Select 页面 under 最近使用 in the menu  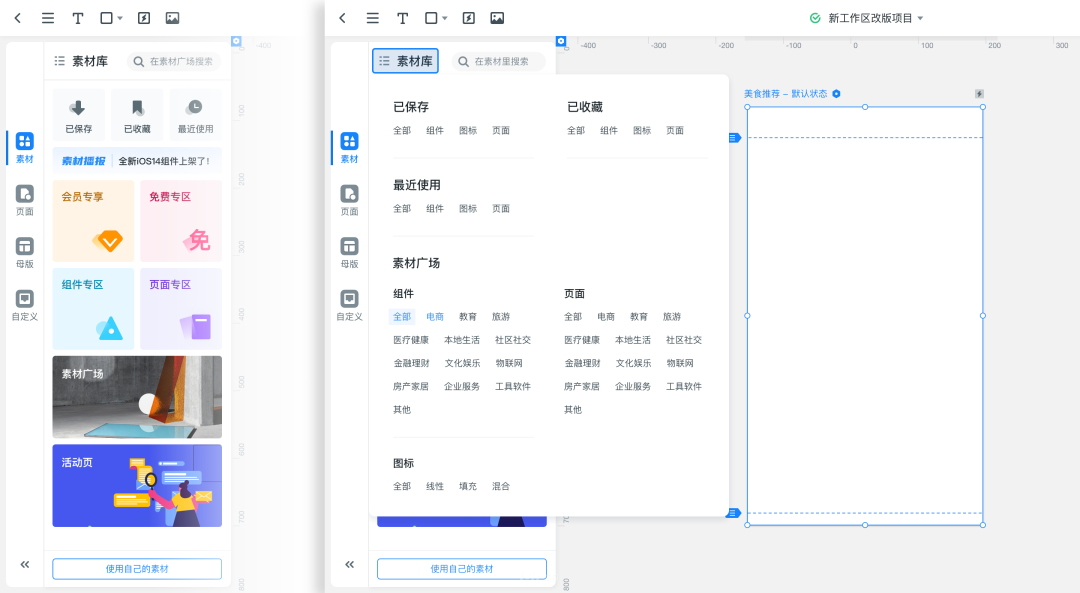coord(501,208)
